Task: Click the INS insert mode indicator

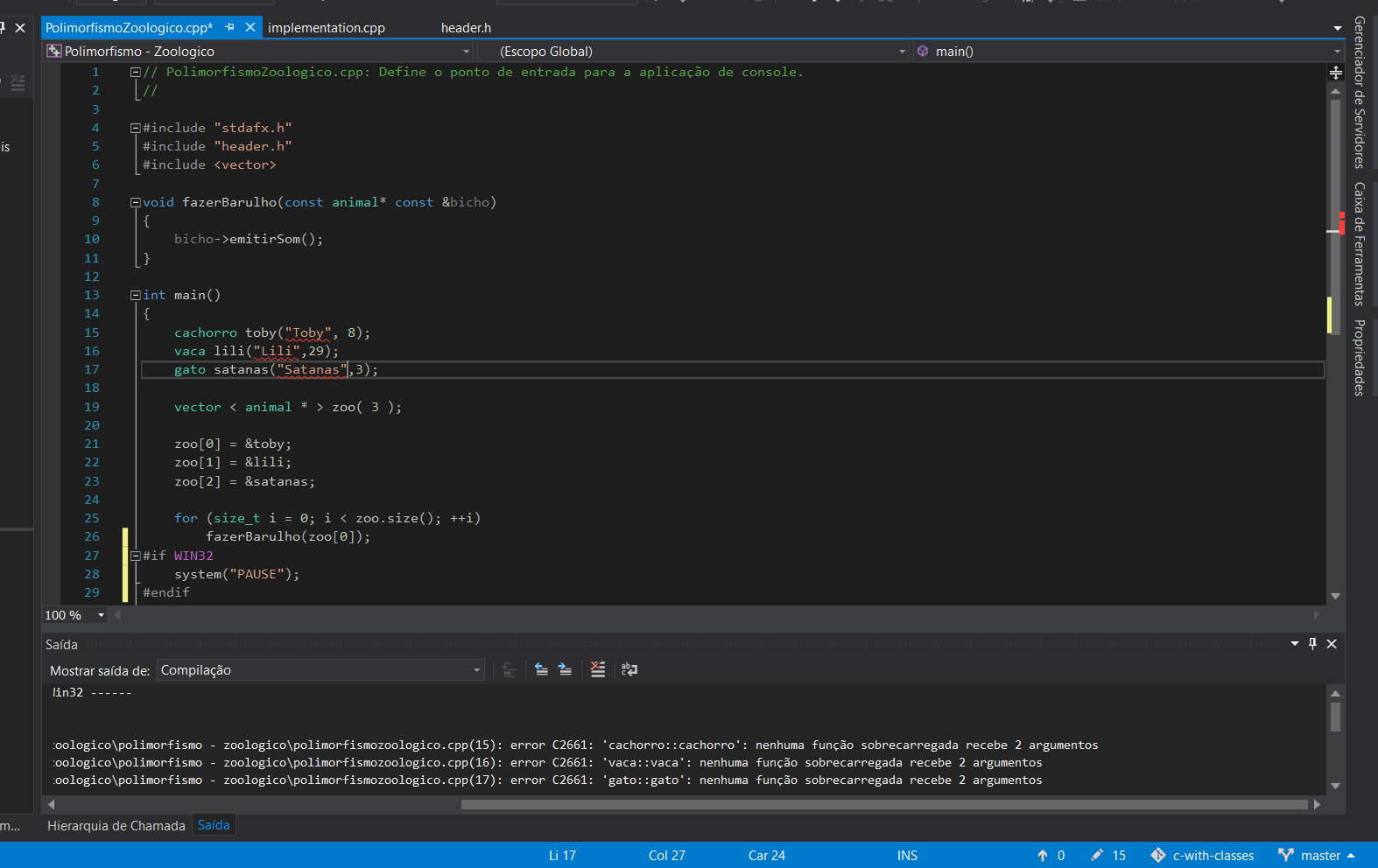Action: (907, 856)
